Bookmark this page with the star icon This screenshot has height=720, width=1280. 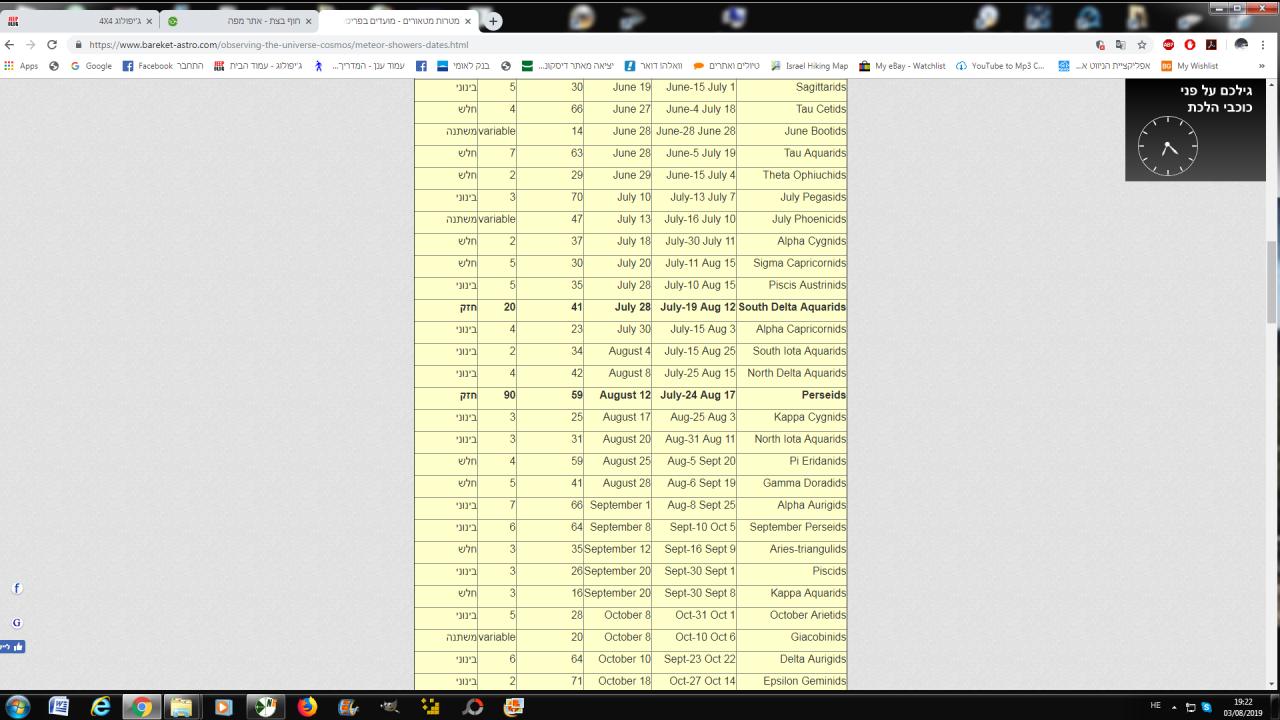pyautogui.click(x=1141, y=45)
